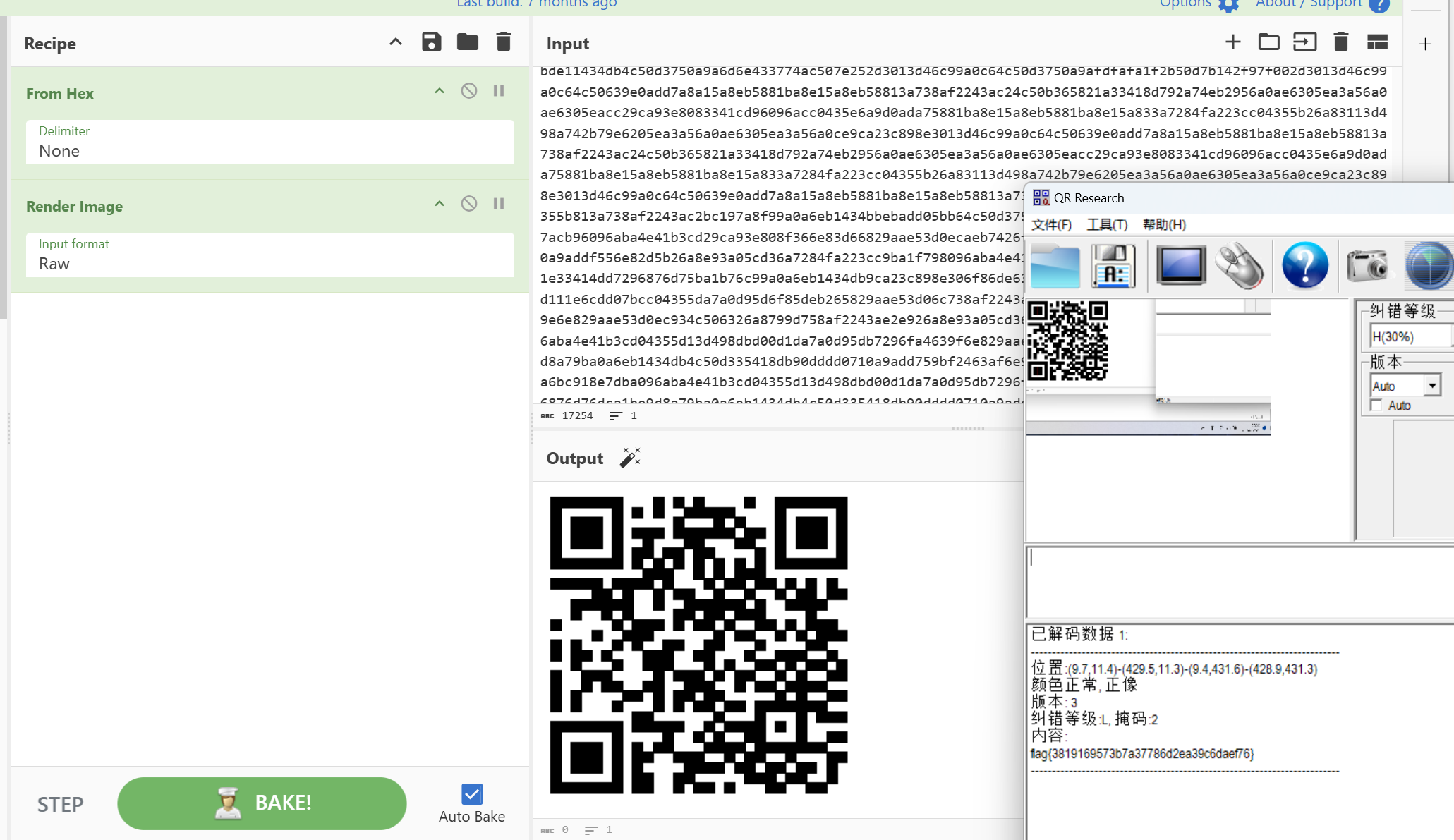Viewport: 1454px width, 840px height.
Task: Open folder as input icon
Action: tap(1268, 42)
